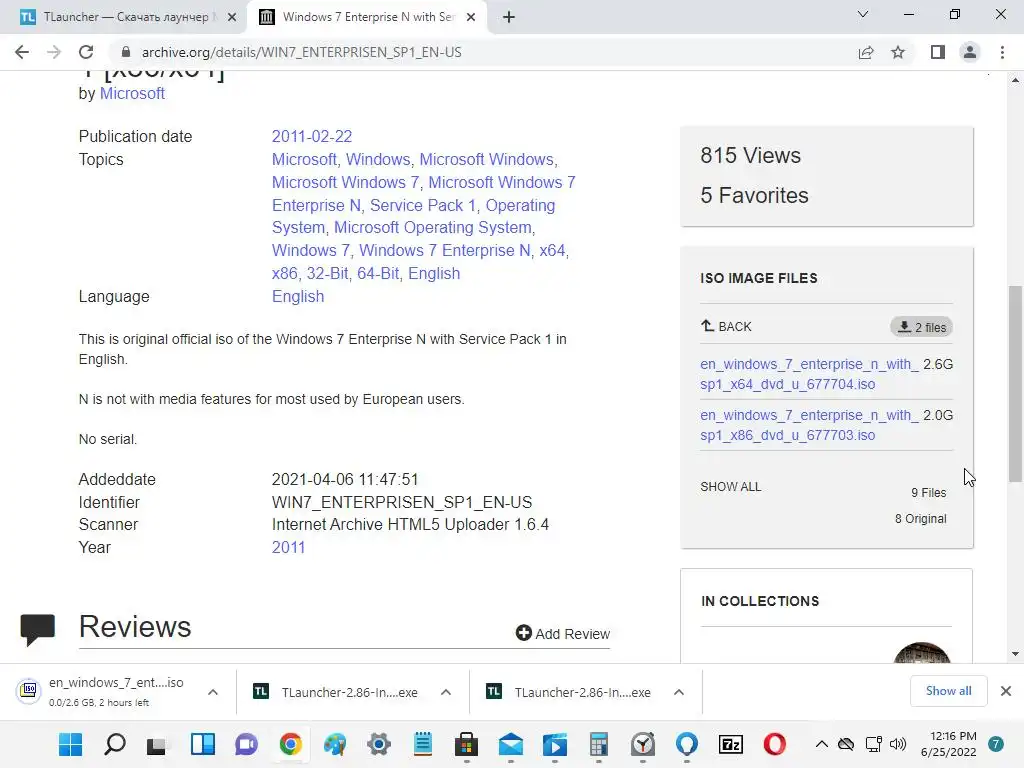Open the Windows Start menu
The width and height of the screenshot is (1024, 768).
point(71,744)
